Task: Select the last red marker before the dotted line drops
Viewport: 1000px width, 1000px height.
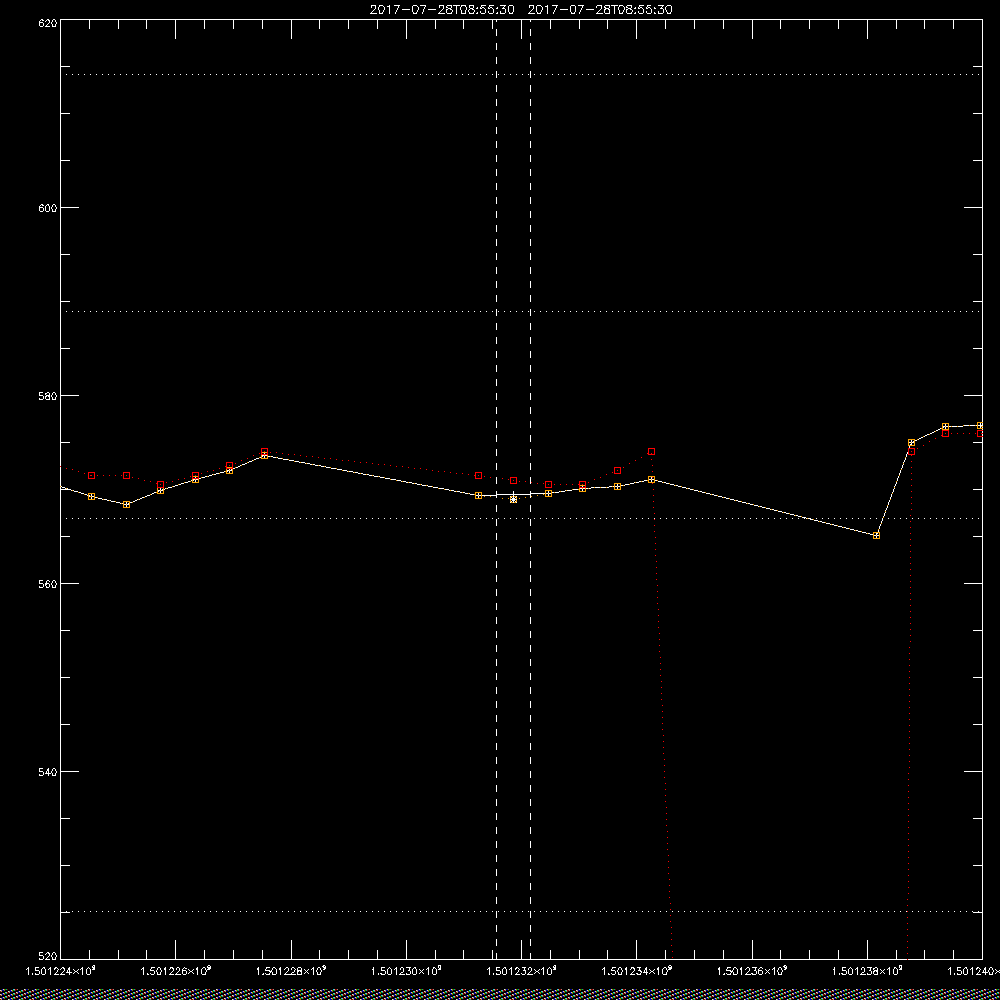Action: point(651,452)
